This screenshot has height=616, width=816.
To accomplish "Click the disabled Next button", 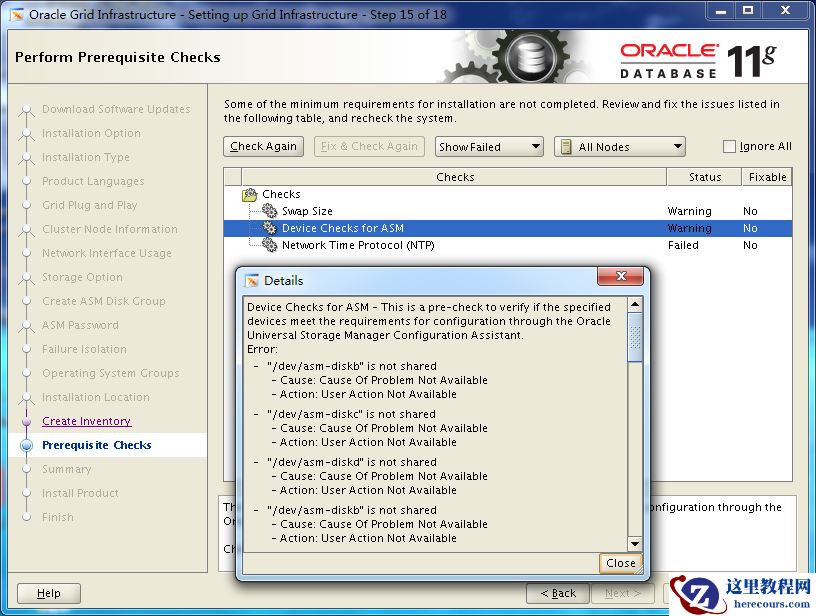I will click(x=623, y=593).
